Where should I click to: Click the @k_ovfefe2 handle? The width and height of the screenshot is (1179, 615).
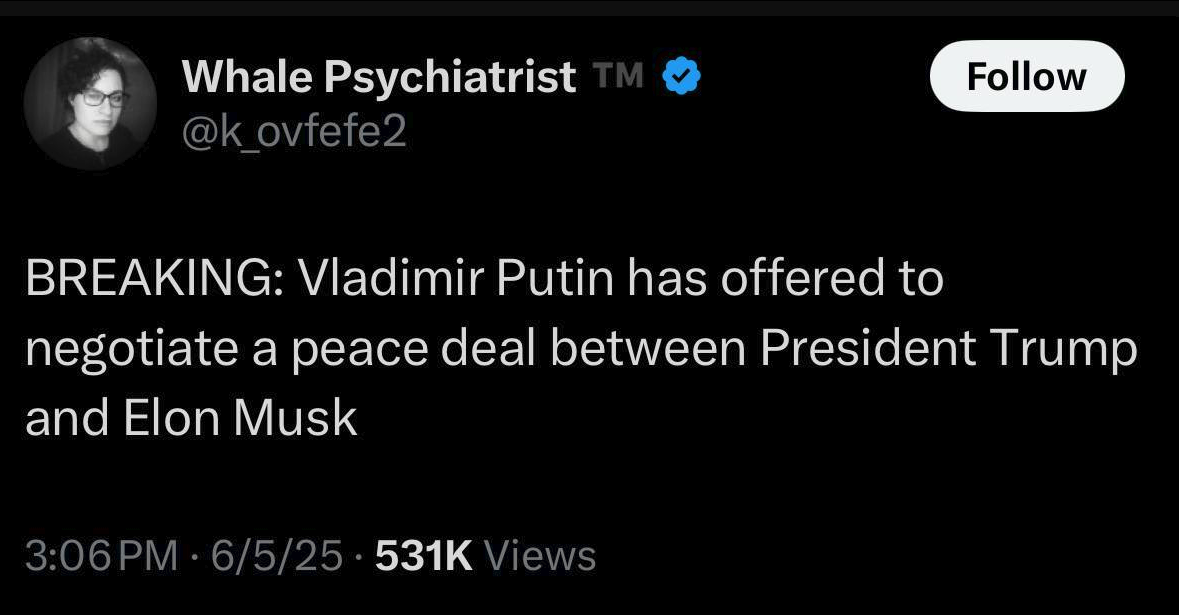(294, 132)
